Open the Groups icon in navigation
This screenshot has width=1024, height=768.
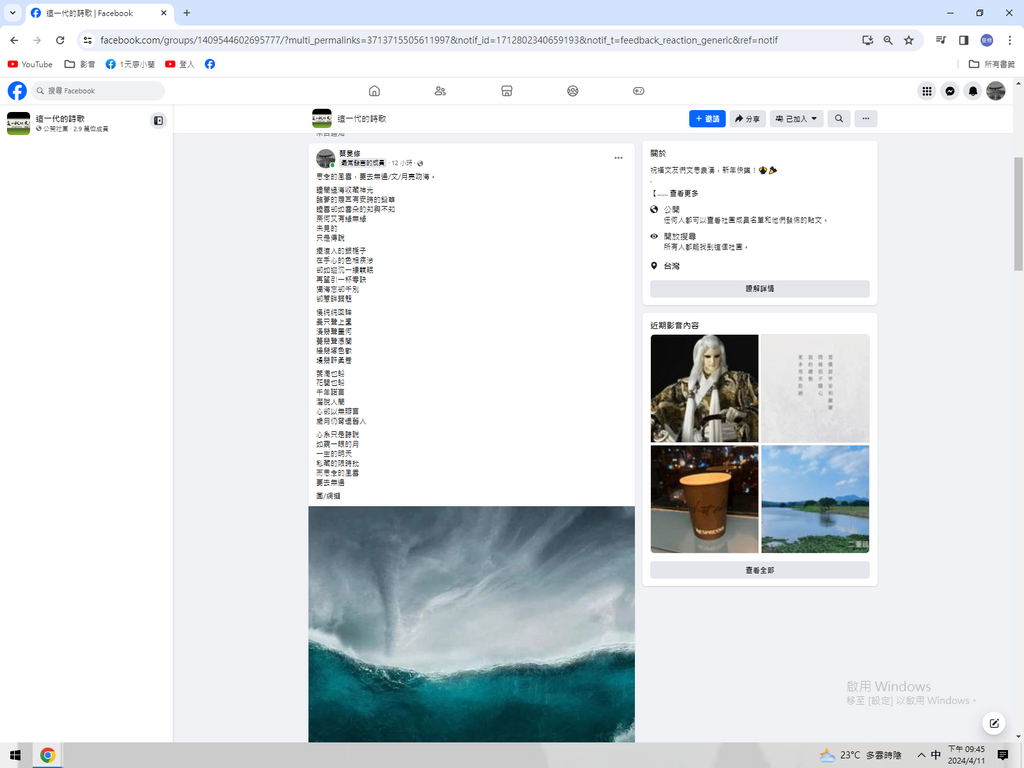click(x=573, y=91)
